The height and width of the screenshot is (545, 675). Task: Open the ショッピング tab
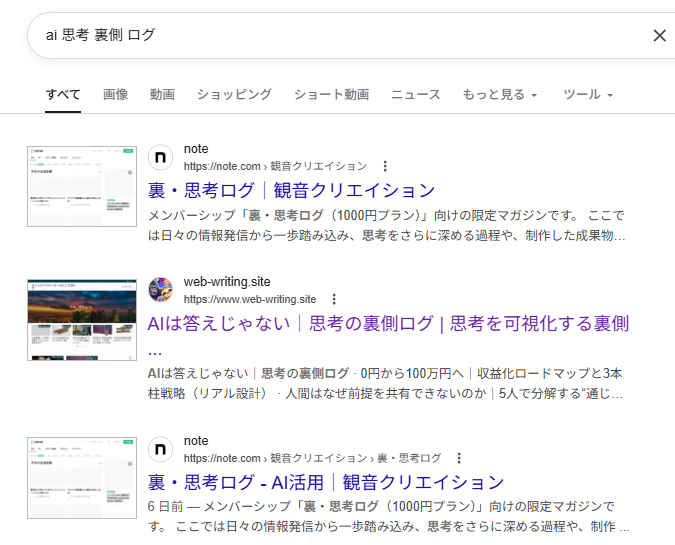[x=234, y=95]
